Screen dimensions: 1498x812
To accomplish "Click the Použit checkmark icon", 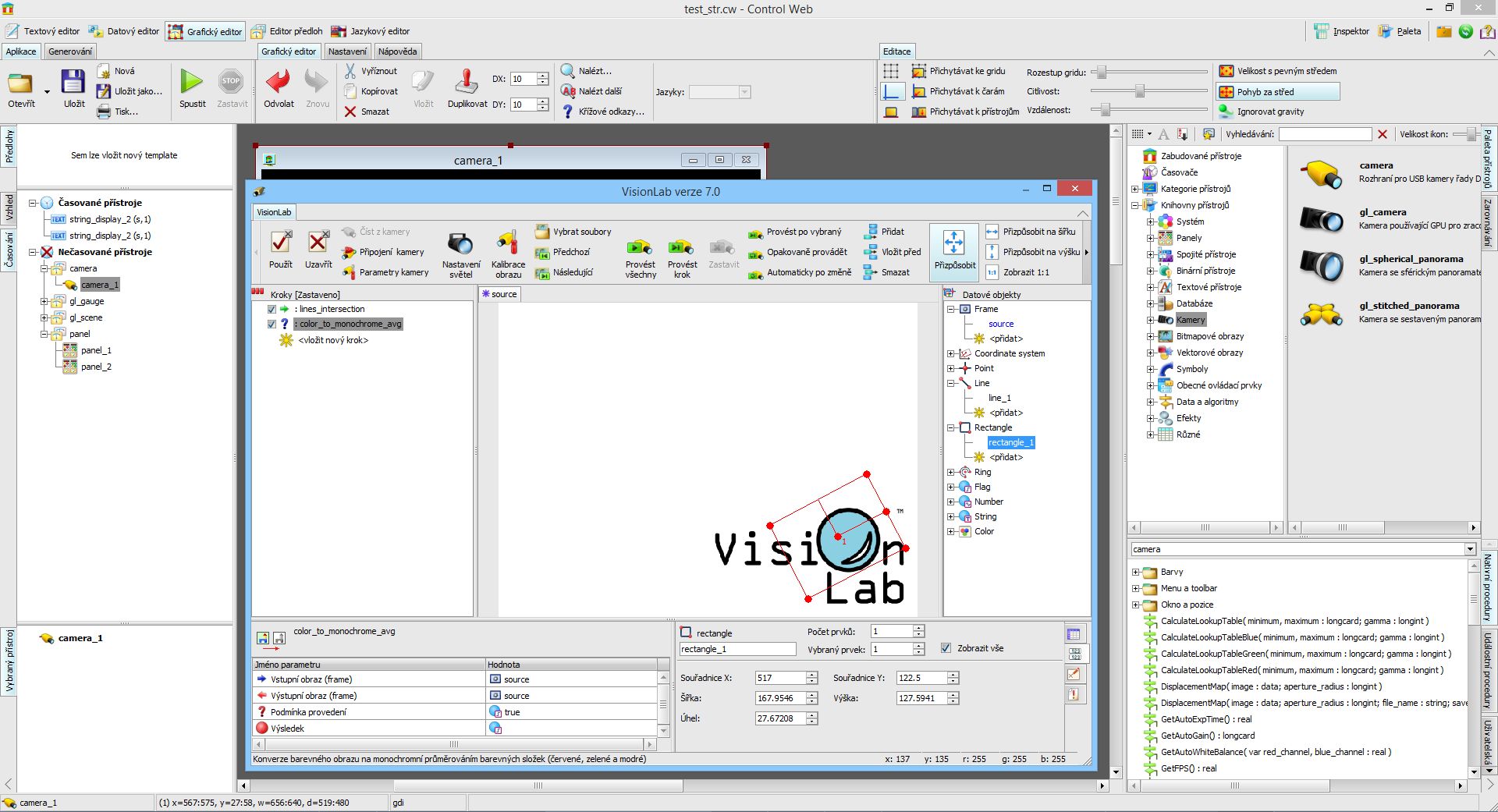I will coord(280,243).
